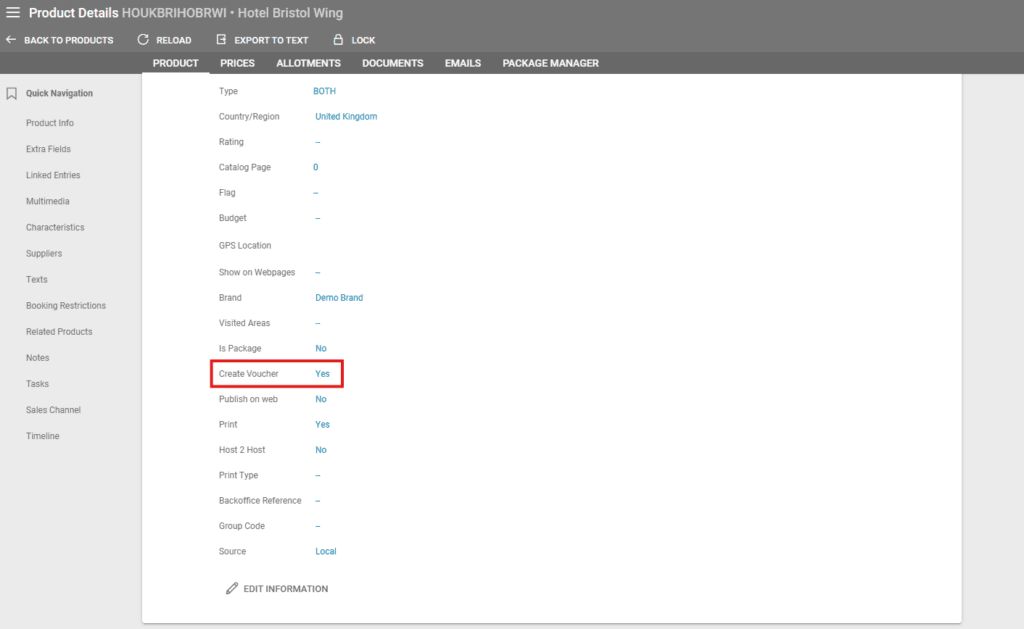Image resolution: width=1024 pixels, height=629 pixels.
Task: Click the Catalog Page value field
Action: [x=316, y=168]
